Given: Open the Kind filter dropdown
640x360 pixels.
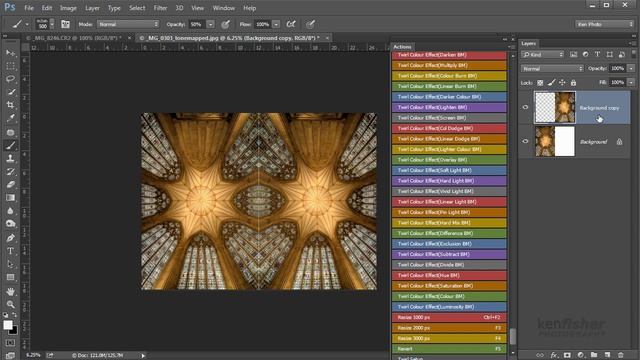Looking at the screenshot, I should (542, 55).
